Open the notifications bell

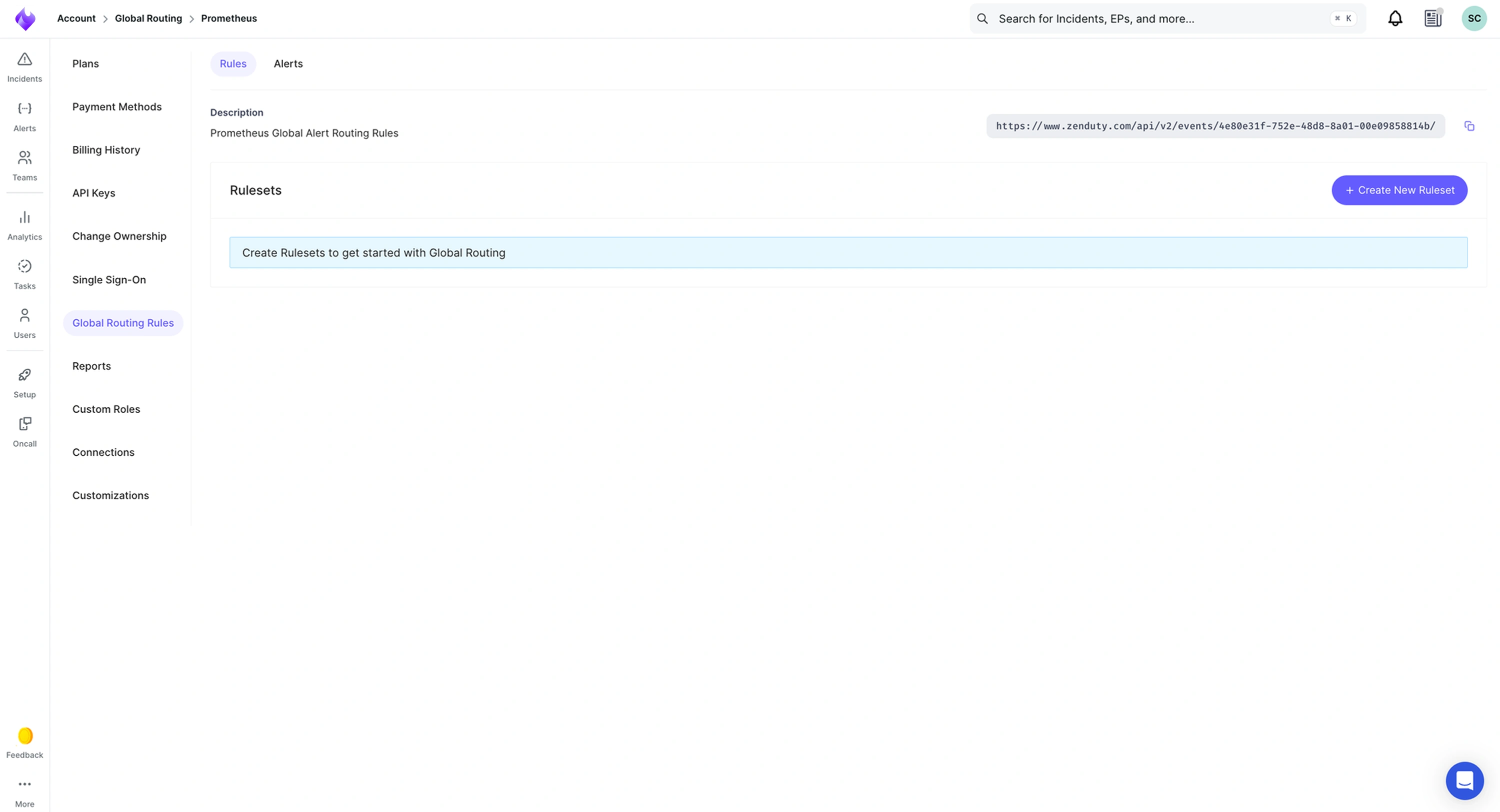pos(1394,18)
